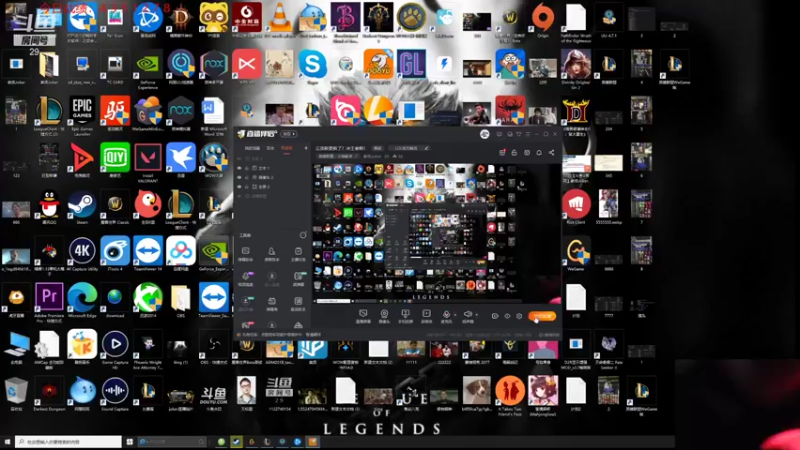The image size is (800, 450).
Task: Toggle eye visibility for the 摄像头 2 source
Action: click(239, 177)
